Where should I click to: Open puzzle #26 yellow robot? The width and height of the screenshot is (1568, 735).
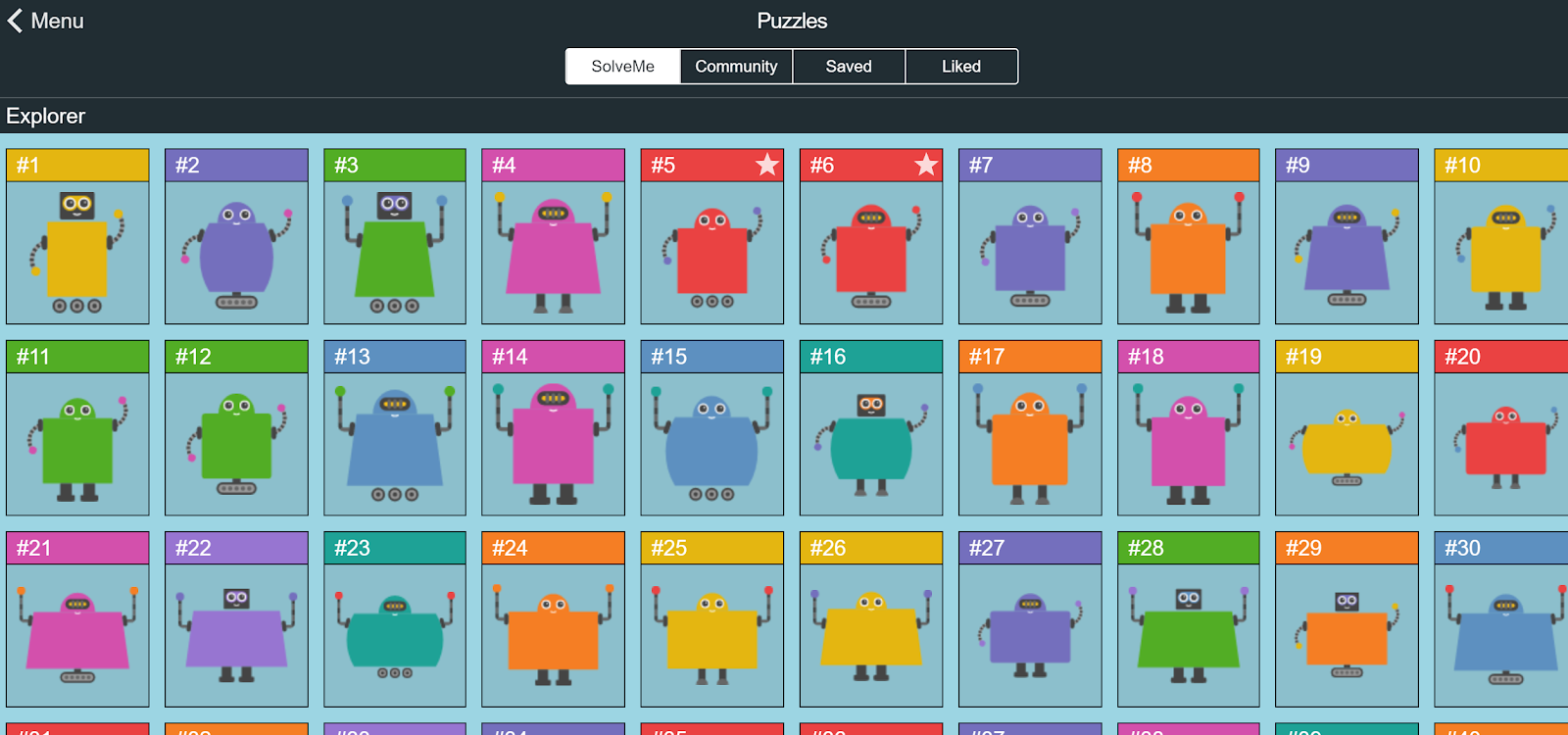tap(871, 619)
